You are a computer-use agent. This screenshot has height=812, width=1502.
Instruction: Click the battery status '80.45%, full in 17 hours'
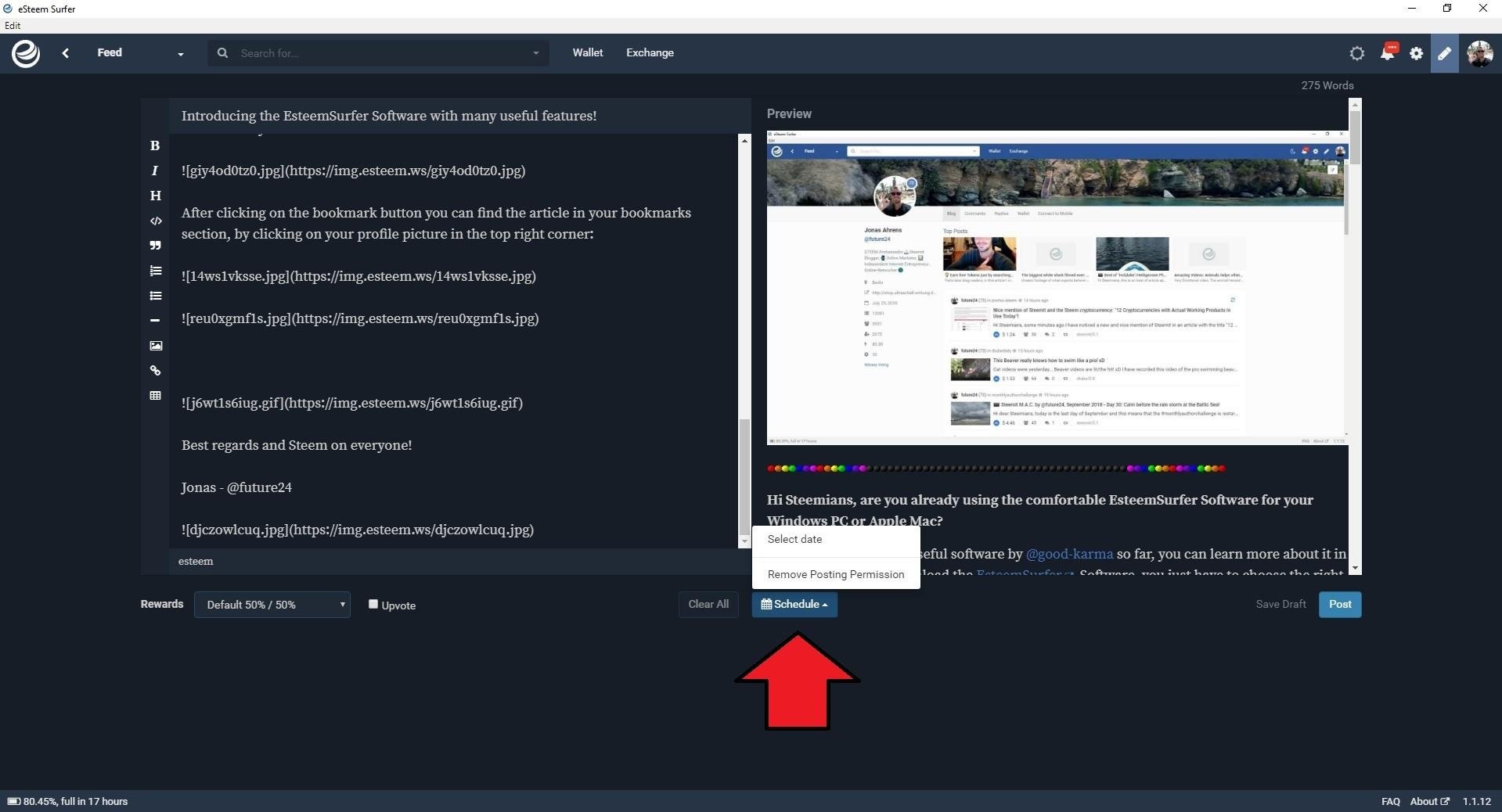point(67,801)
